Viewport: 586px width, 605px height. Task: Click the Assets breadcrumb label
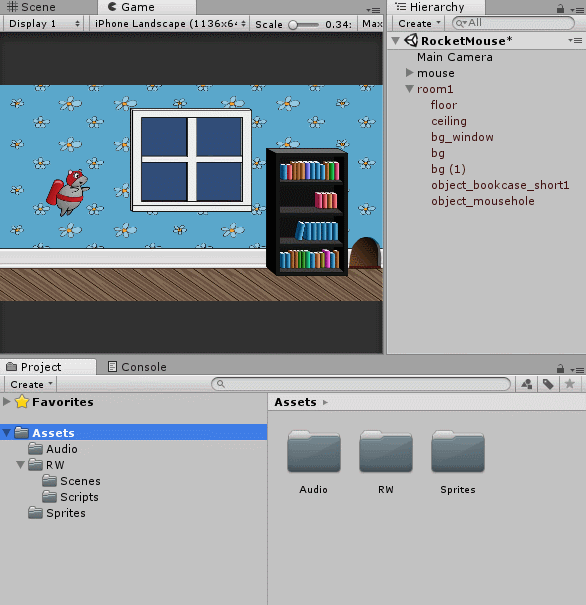pos(296,402)
